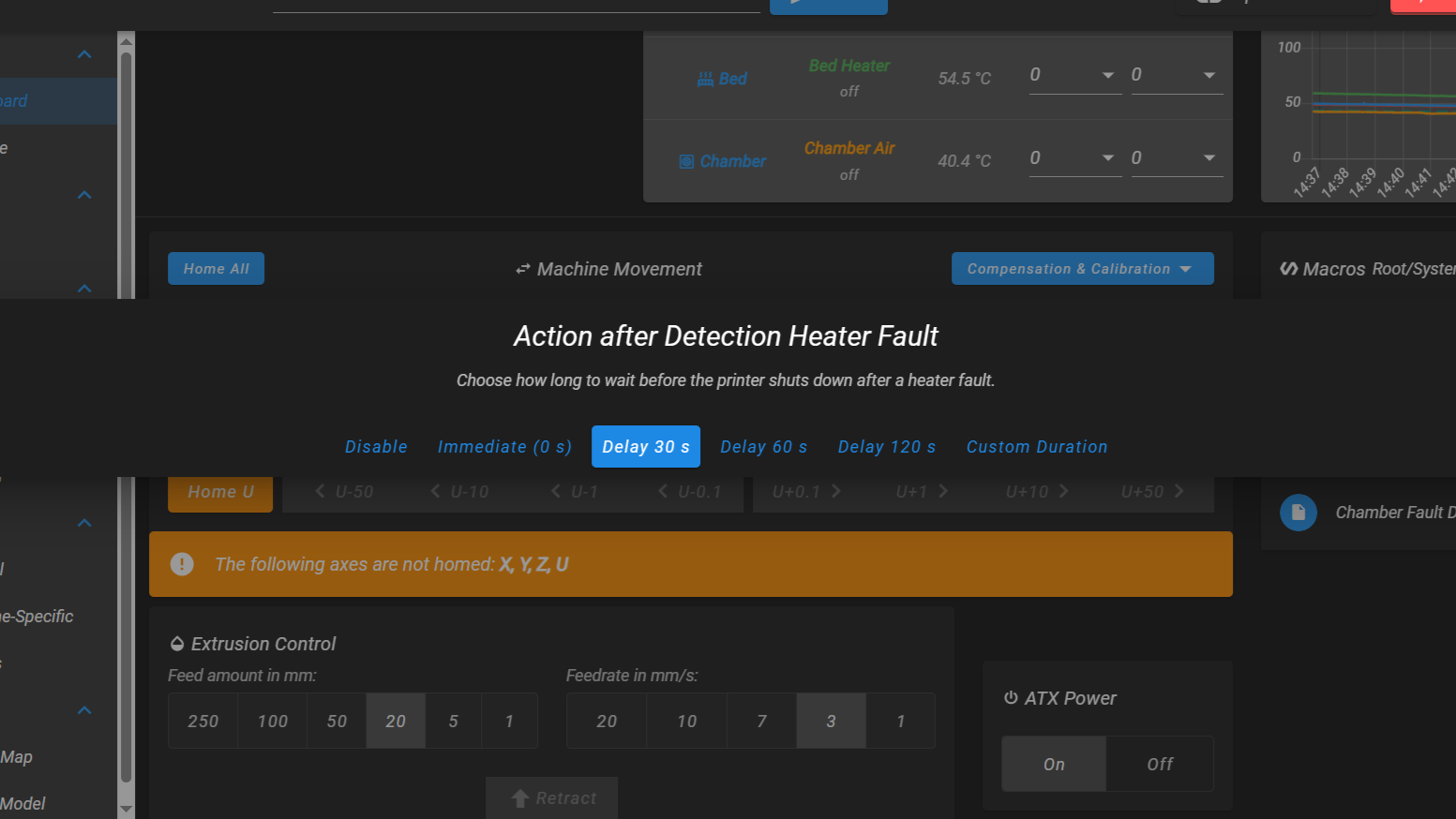This screenshot has height=819, width=1456.
Task: Click the Extrusion Control droplet icon
Action: coord(177,644)
